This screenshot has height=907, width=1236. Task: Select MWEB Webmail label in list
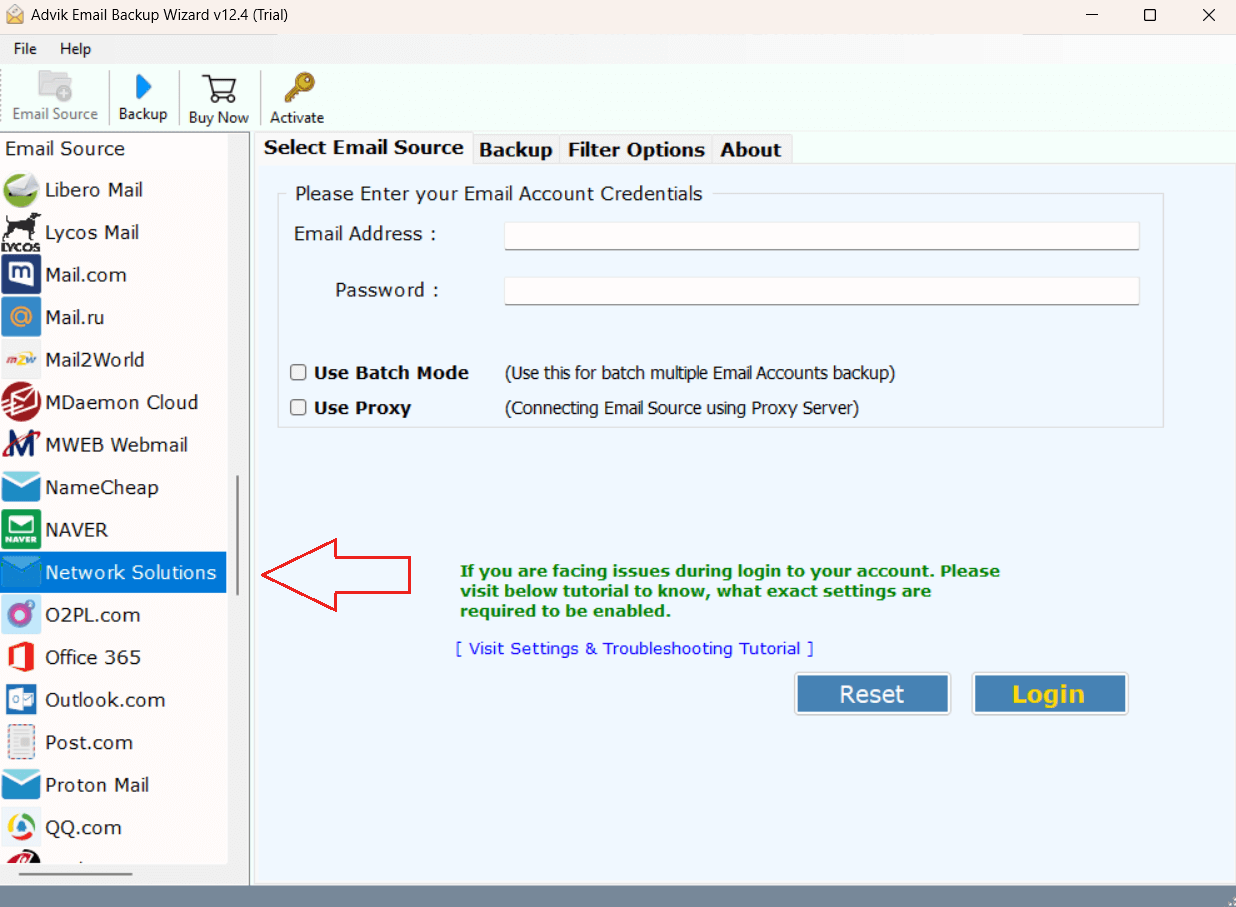[x=117, y=445]
